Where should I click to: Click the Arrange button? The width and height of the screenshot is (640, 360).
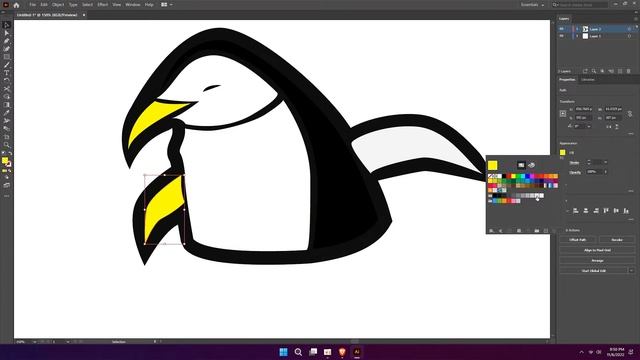[x=597, y=260]
